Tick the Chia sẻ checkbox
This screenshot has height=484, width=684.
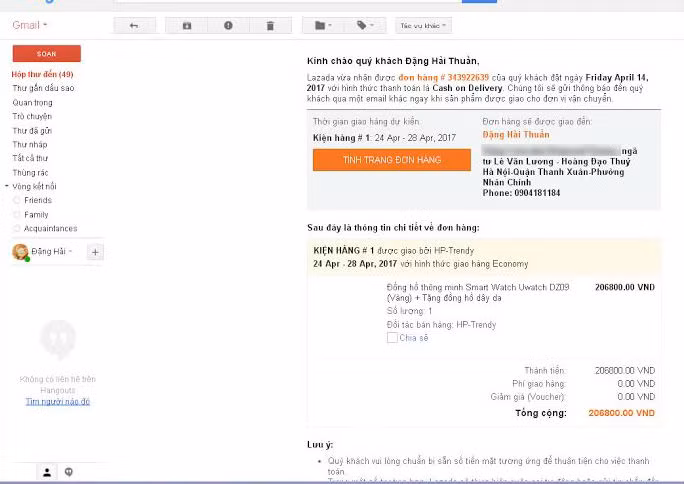[392, 337]
